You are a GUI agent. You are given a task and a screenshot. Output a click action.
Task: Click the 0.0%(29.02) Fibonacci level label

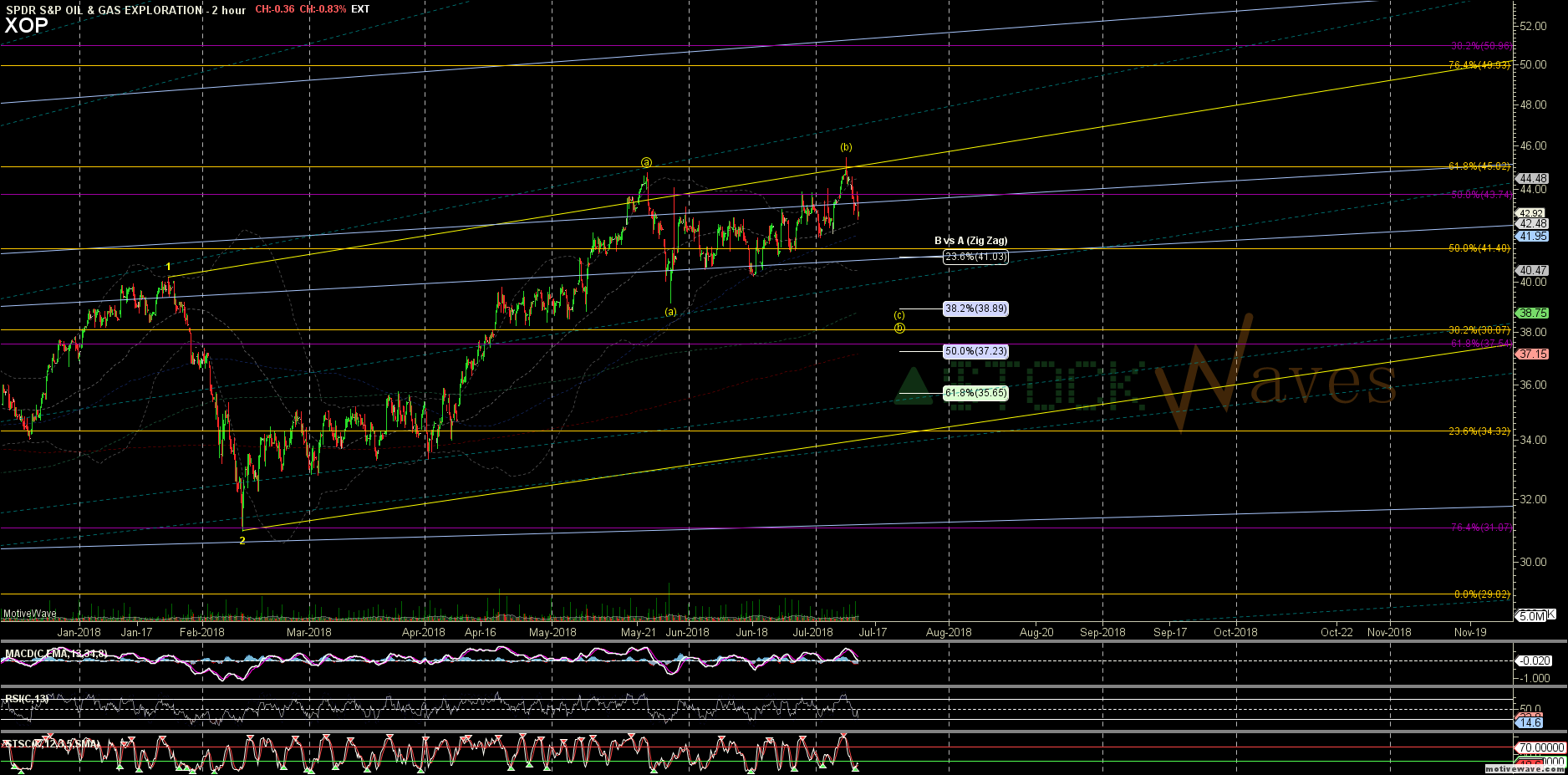coord(1483,594)
